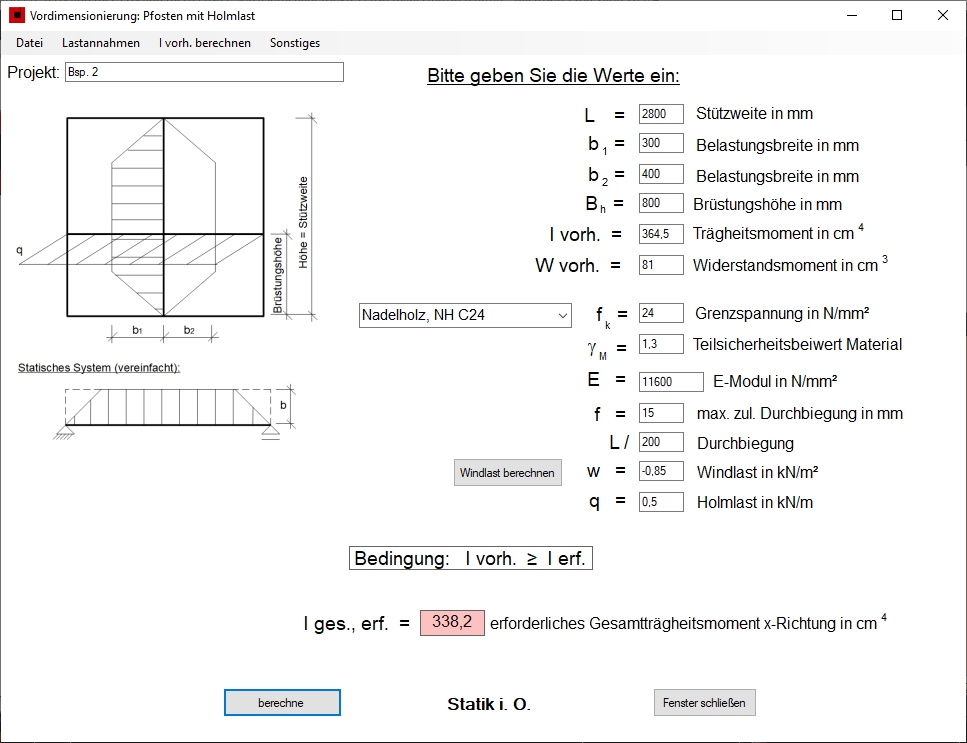This screenshot has width=967, height=743.
Task: Select the b2 Belastungsbreite input field
Action: (x=661, y=174)
